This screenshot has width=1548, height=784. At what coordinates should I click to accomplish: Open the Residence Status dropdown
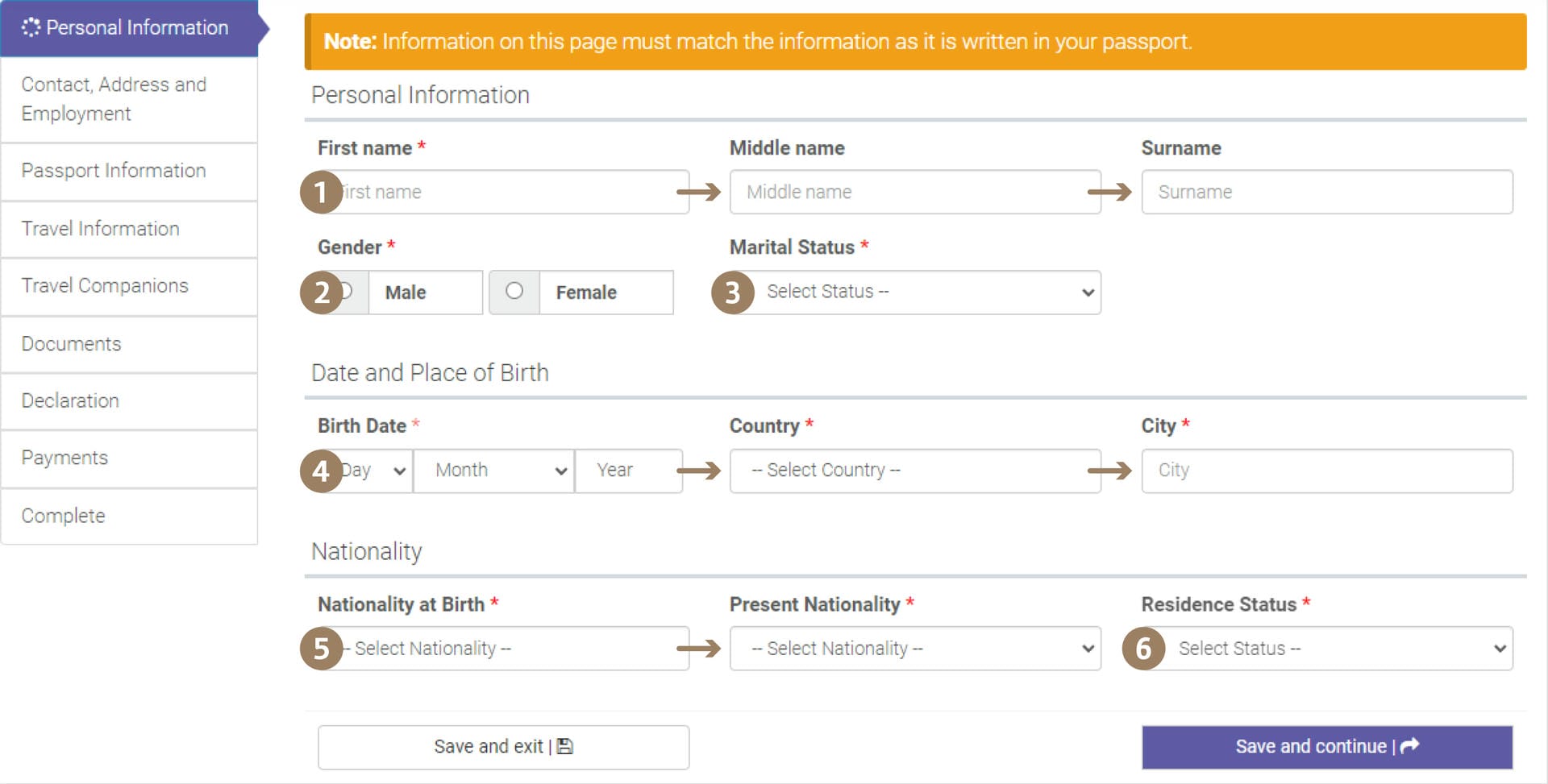(x=1338, y=649)
